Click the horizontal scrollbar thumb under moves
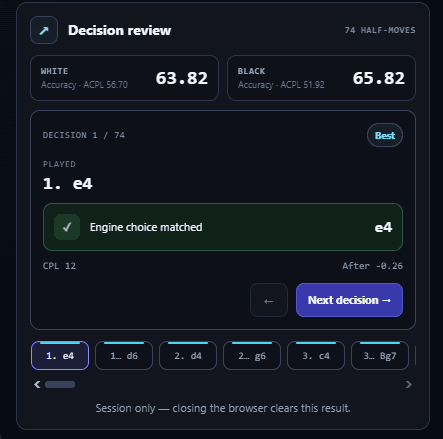Viewport: 443px width, 439px height. pos(60,385)
